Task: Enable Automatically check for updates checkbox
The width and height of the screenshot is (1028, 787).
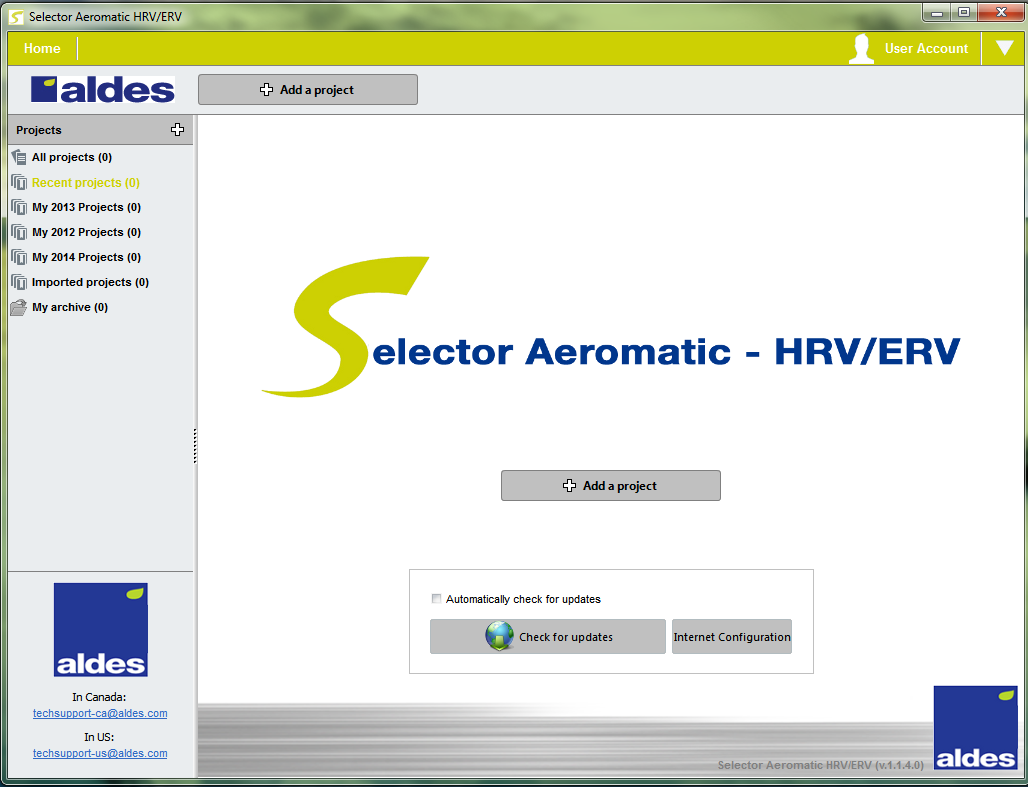Action: 436,598
